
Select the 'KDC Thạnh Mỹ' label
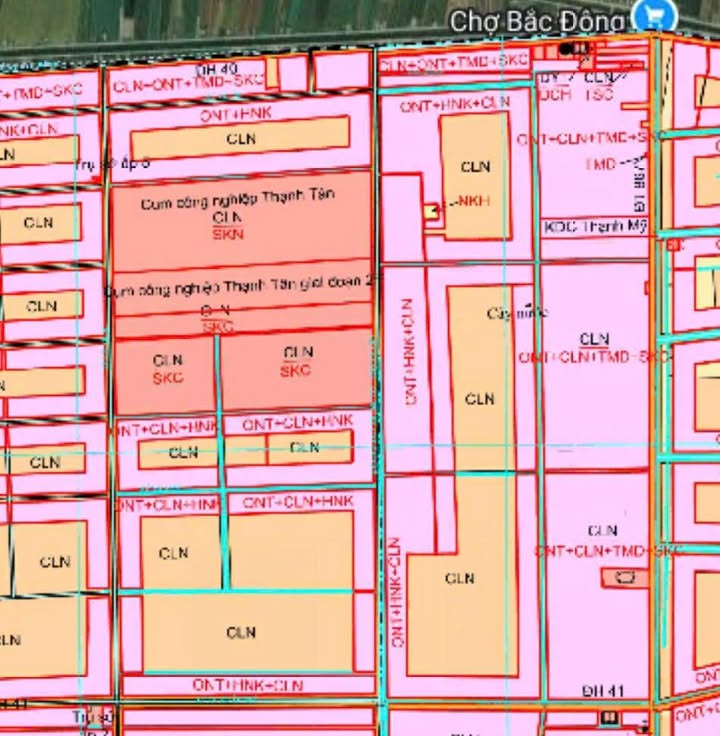(595, 227)
